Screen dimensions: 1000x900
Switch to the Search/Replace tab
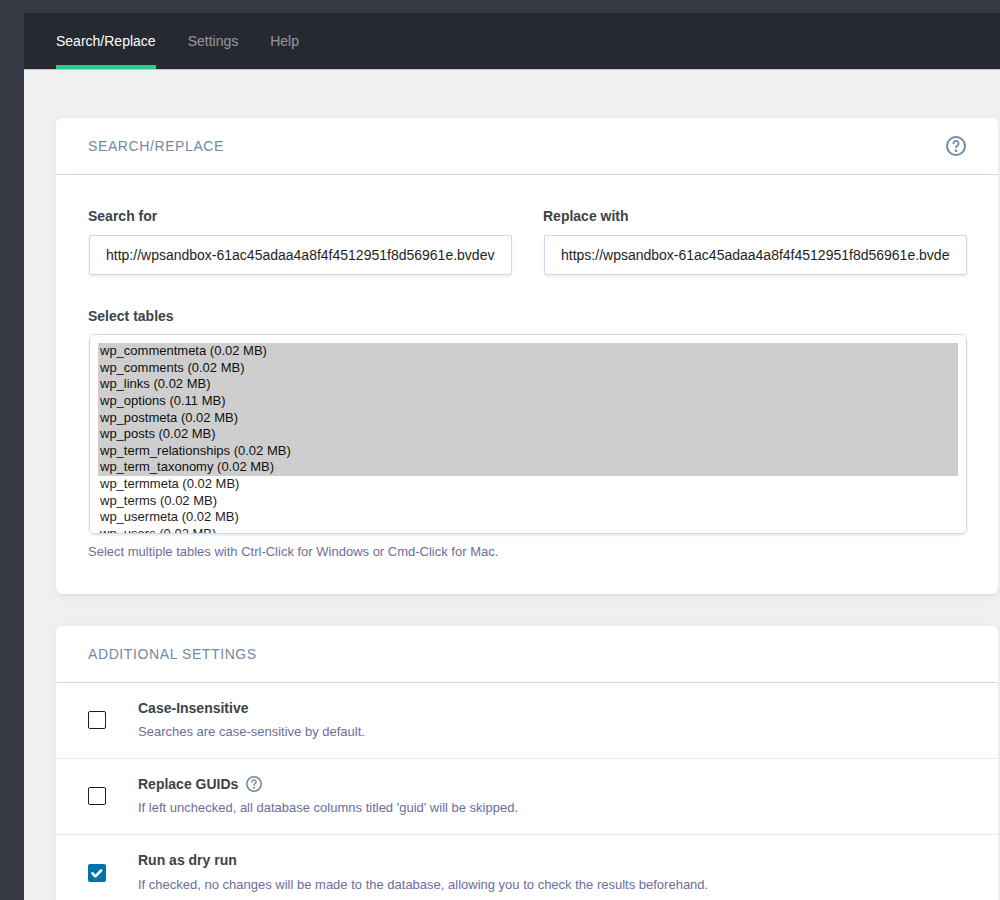click(x=106, y=41)
